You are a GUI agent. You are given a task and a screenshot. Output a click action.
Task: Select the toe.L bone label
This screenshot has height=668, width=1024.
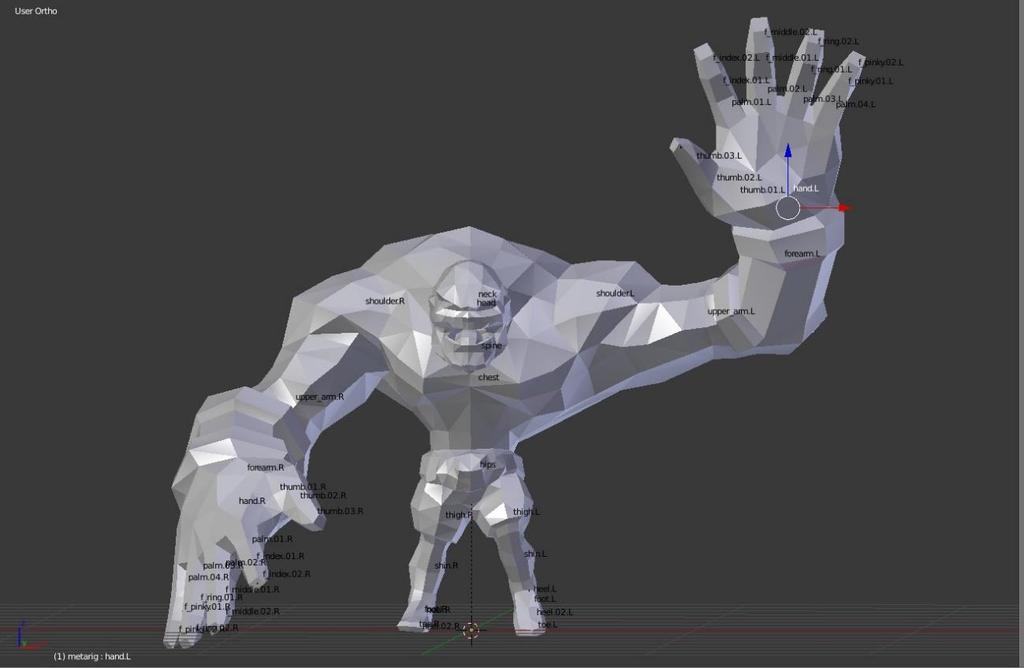[548, 625]
